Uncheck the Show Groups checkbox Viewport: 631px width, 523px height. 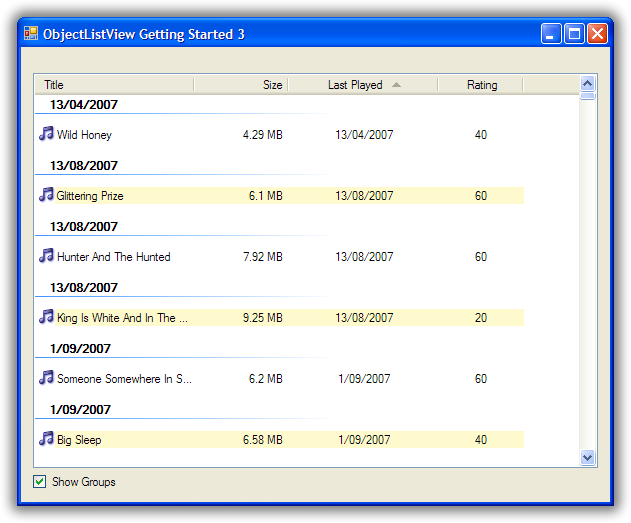[40, 482]
